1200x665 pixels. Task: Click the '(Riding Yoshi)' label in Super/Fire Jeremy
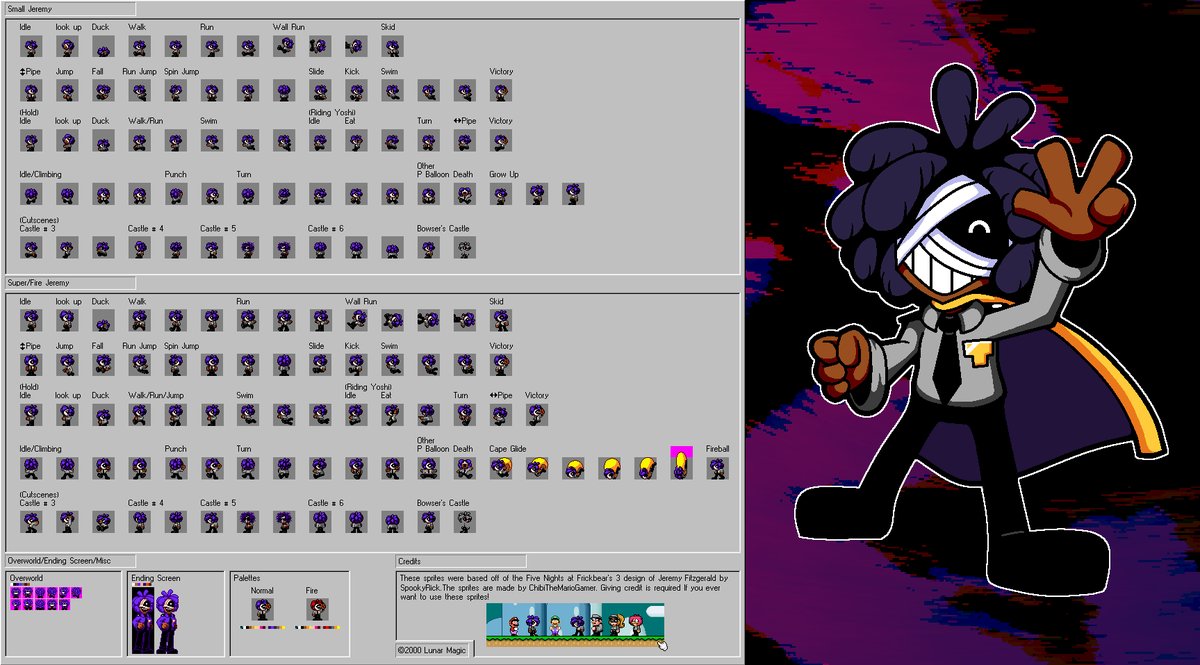(369, 387)
